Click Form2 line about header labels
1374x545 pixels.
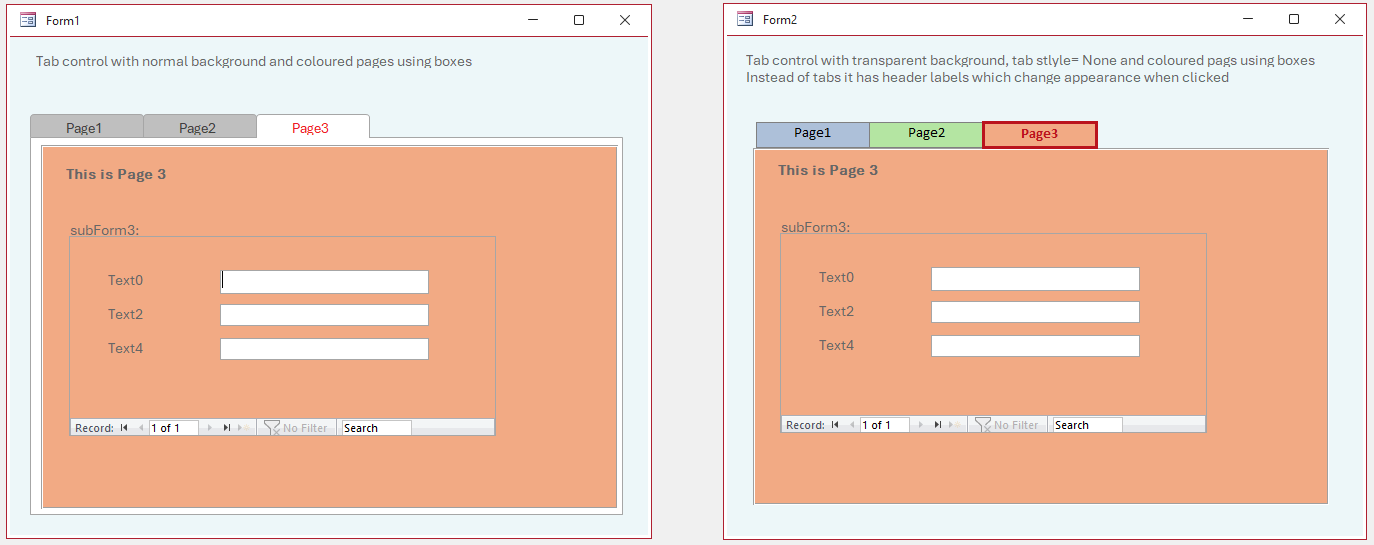click(987, 77)
